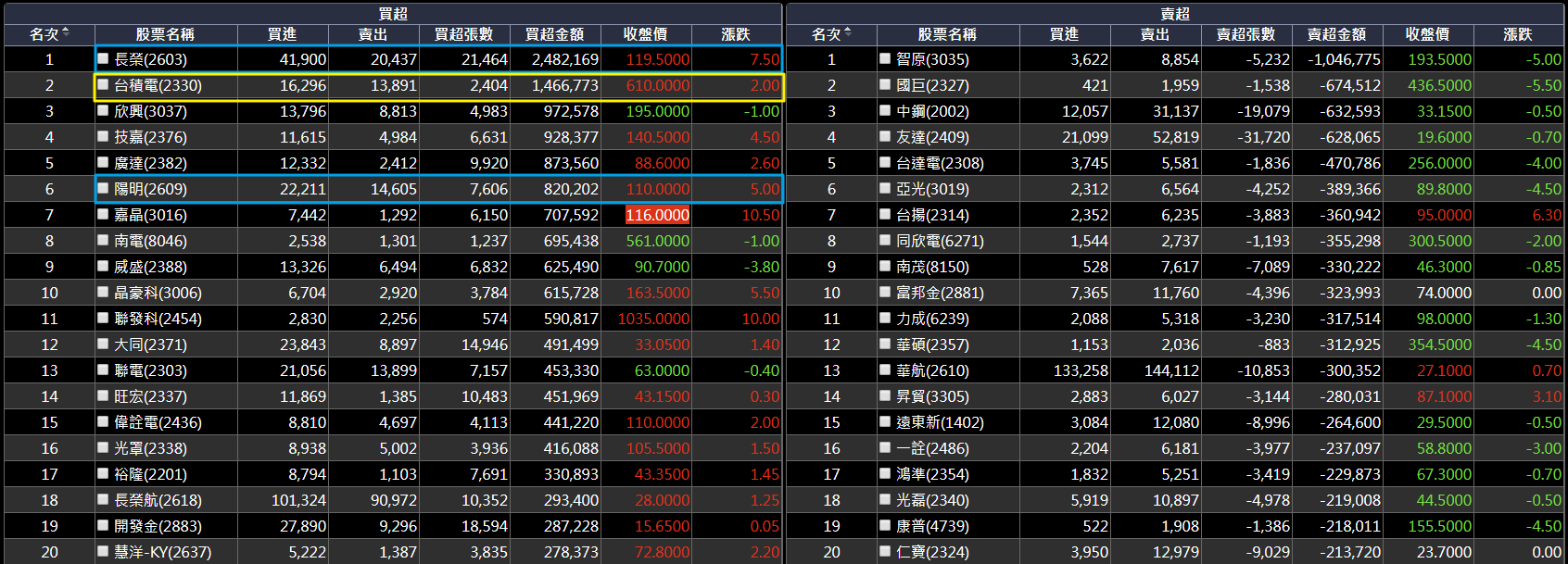Select the 買超 panel title
This screenshot has height=564, width=1568.
[x=393, y=13]
